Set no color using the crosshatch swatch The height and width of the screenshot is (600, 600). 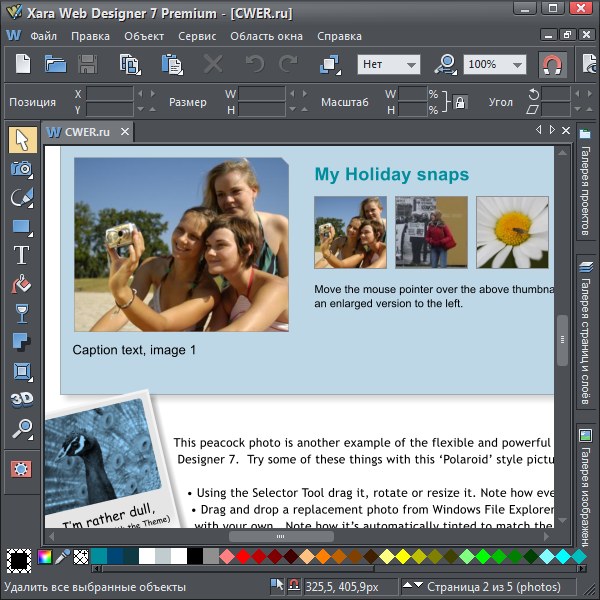(81, 557)
